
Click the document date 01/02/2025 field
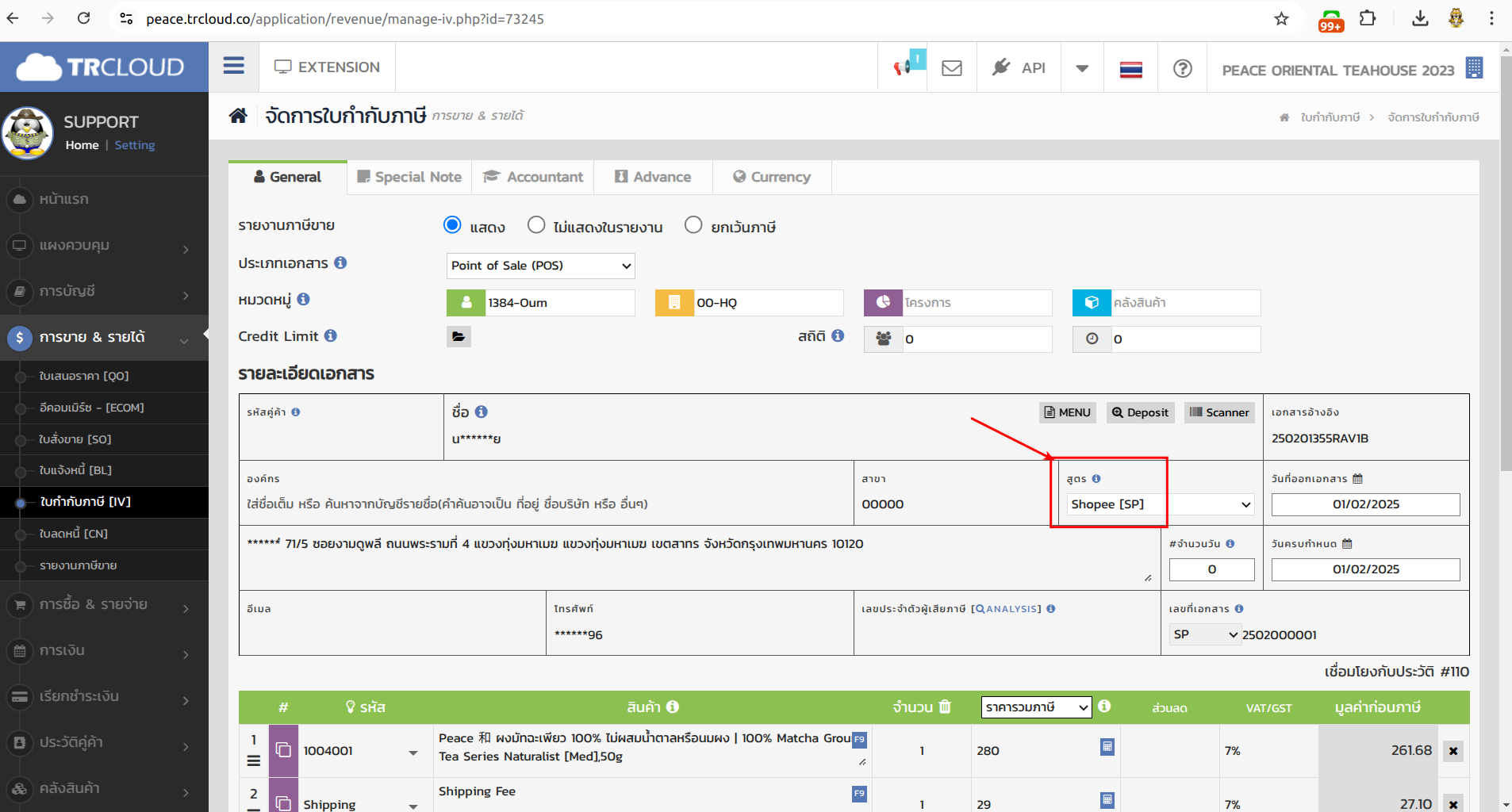coord(1365,504)
